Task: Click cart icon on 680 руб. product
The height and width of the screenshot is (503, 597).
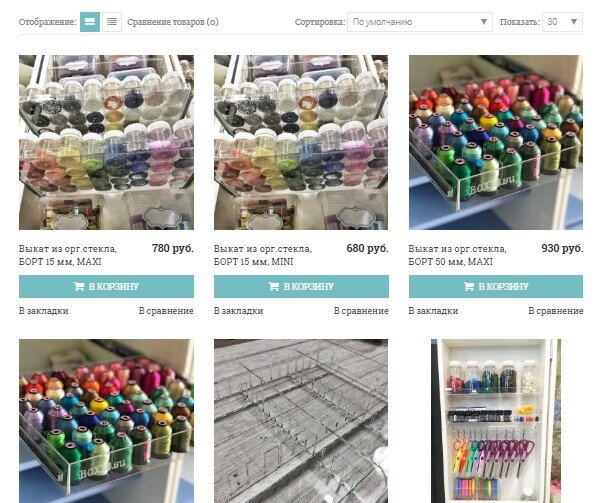Action: coord(274,286)
